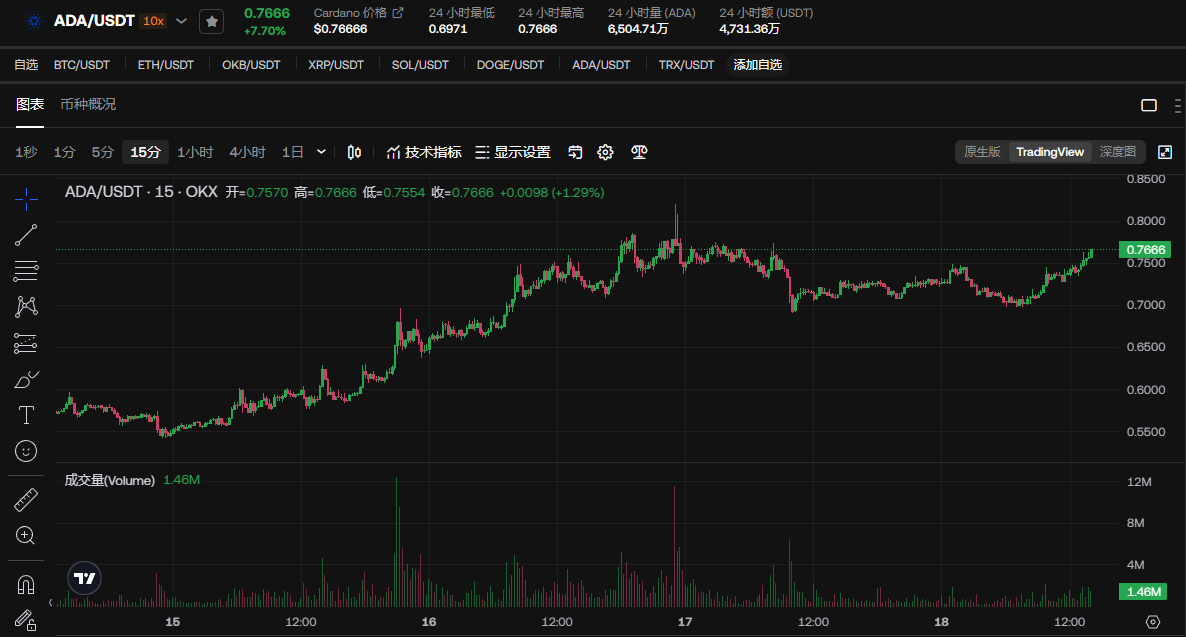Toggle the lock drawings mode
The height and width of the screenshot is (637, 1186).
point(27,620)
